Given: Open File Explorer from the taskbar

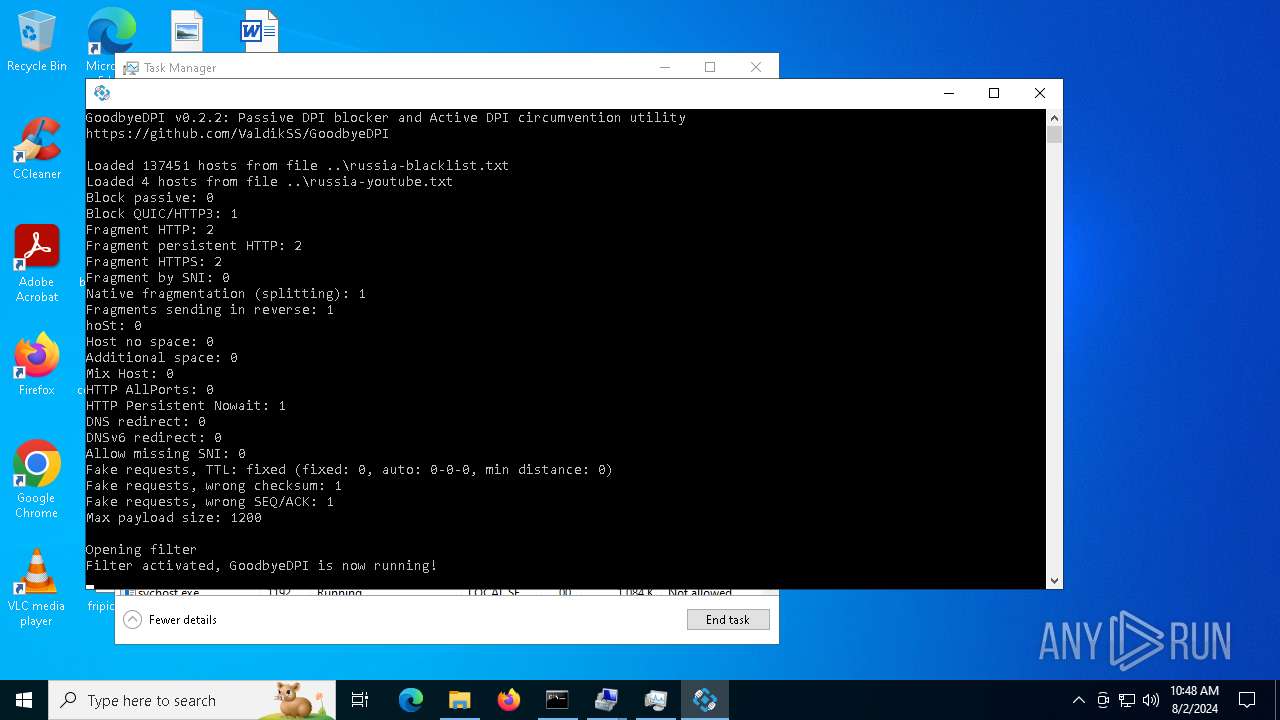Looking at the screenshot, I should [459, 700].
